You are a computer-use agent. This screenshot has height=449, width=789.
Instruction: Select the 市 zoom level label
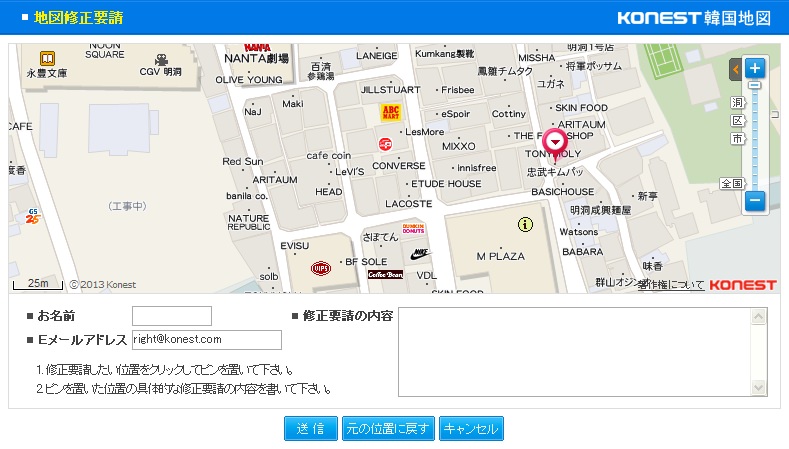pyautogui.click(x=737, y=138)
